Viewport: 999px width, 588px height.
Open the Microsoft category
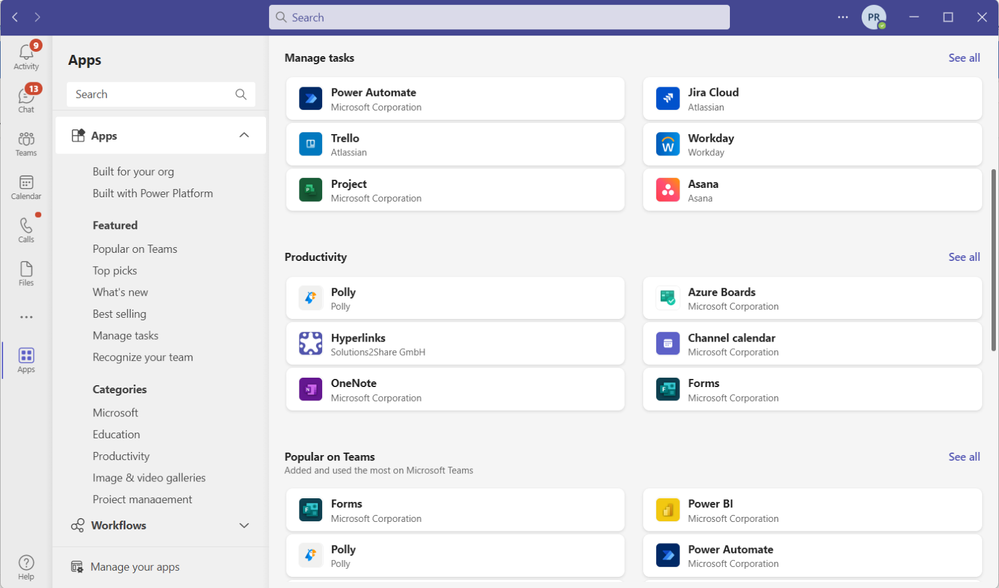pyautogui.click(x=115, y=413)
